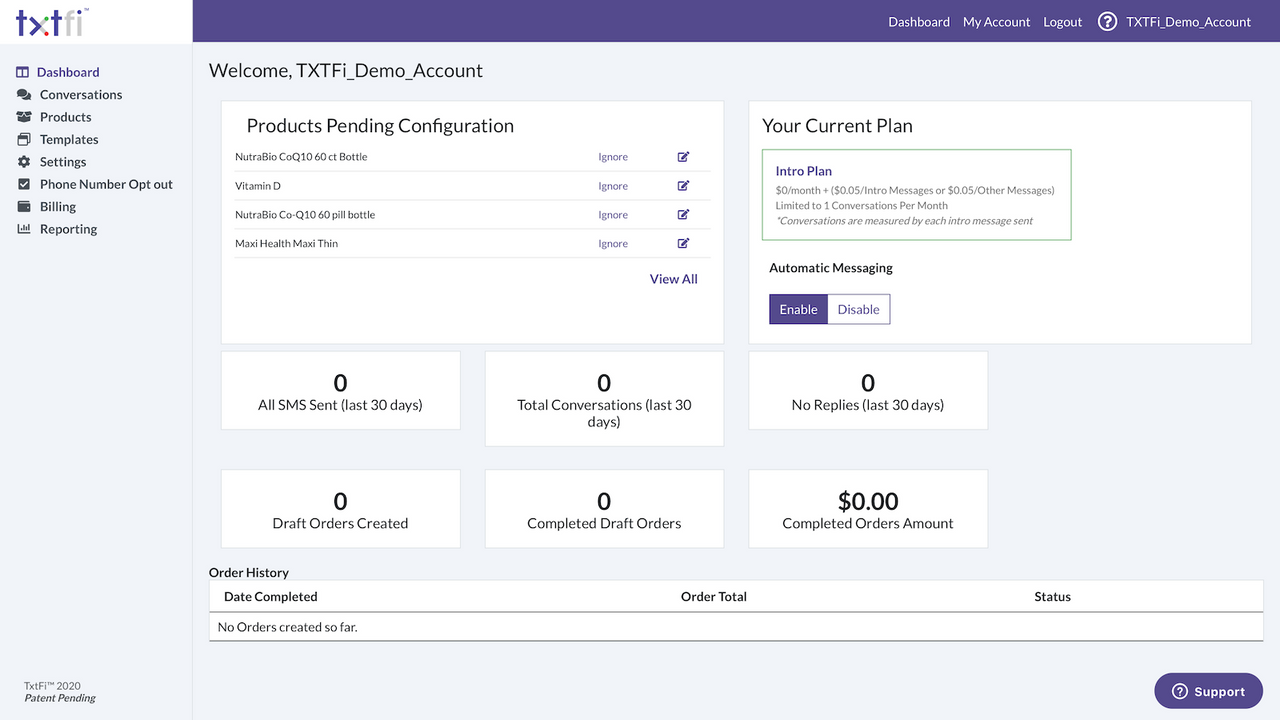View all pending products
This screenshot has width=1280, height=720.
pos(673,278)
